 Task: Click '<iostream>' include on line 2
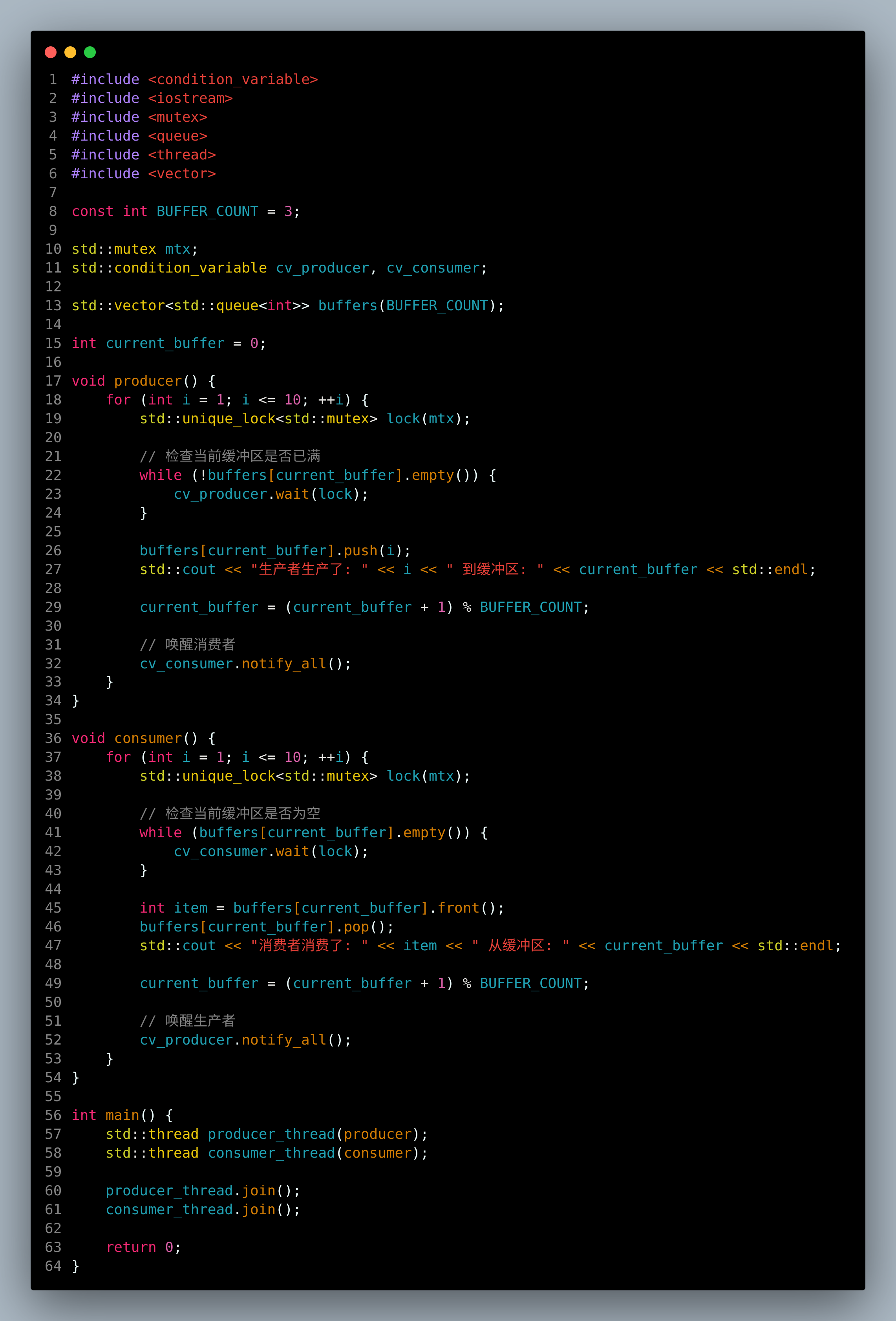190,98
